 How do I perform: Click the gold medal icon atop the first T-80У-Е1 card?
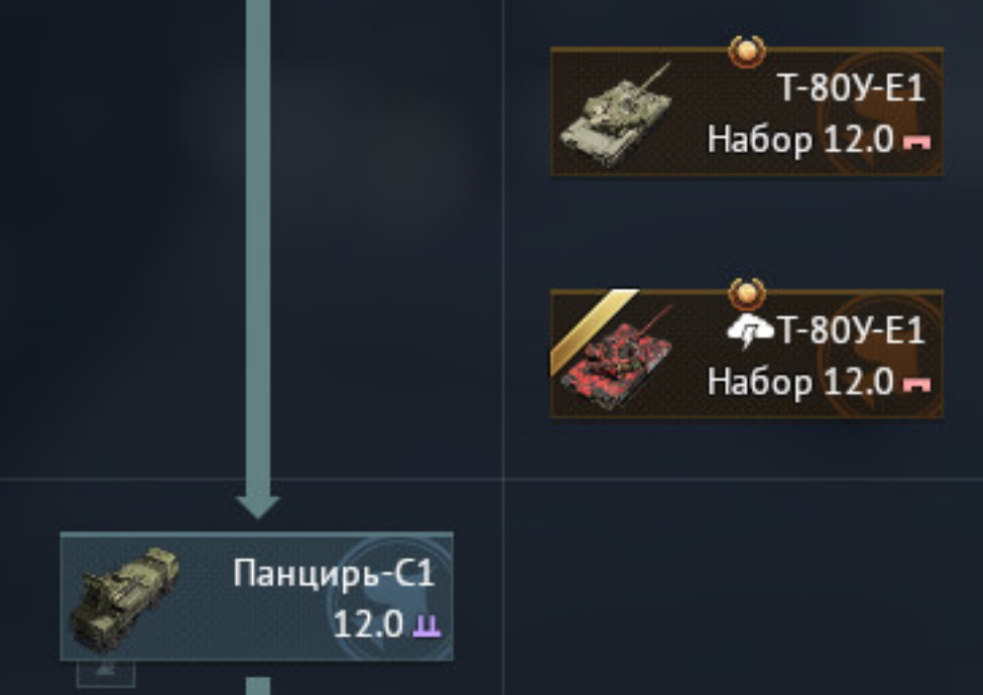point(747,51)
